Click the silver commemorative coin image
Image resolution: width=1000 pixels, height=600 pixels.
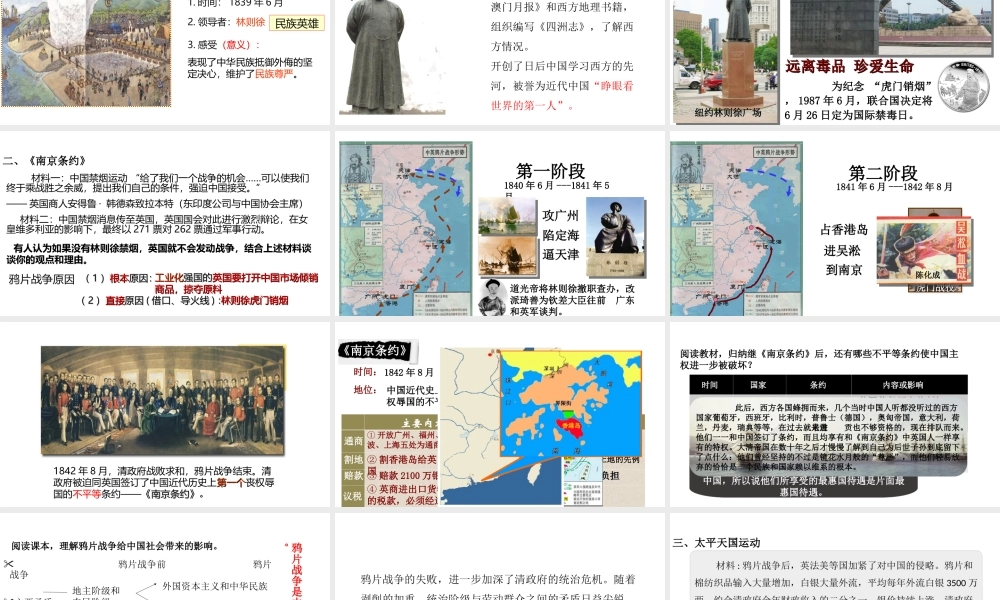pos(963,87)
